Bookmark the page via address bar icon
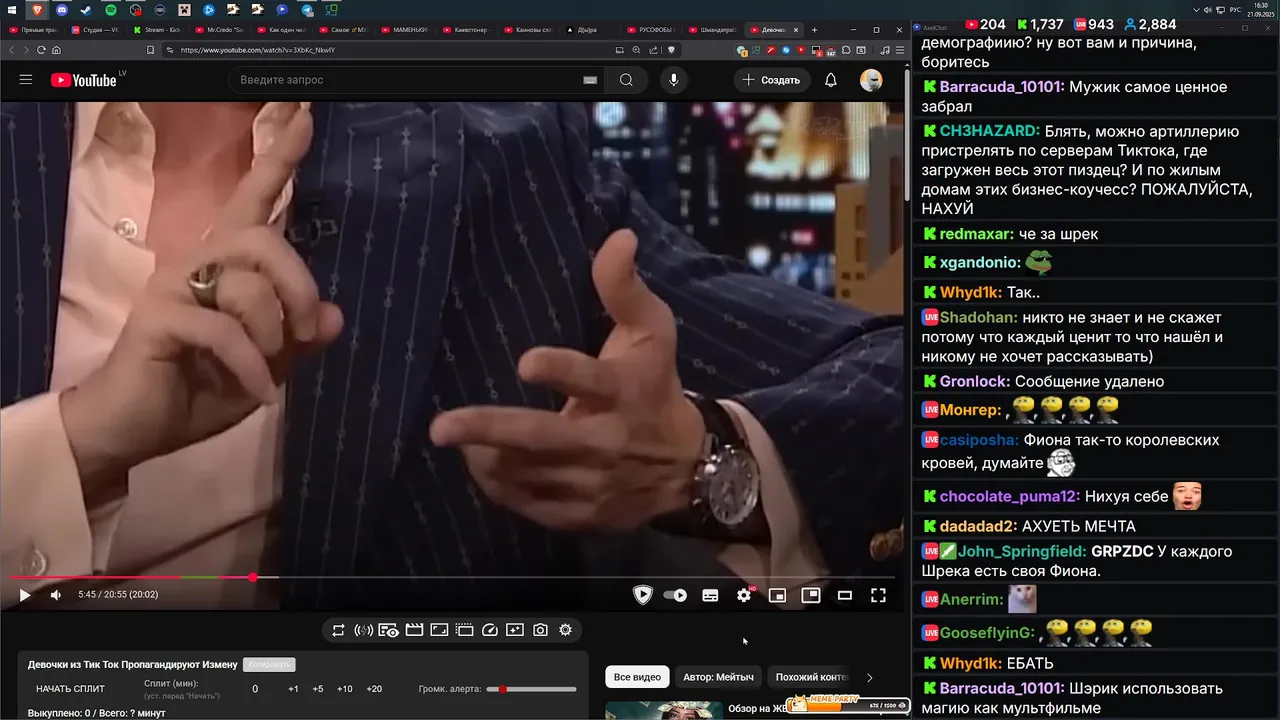The image size is (1280, 720). point(150,50)
